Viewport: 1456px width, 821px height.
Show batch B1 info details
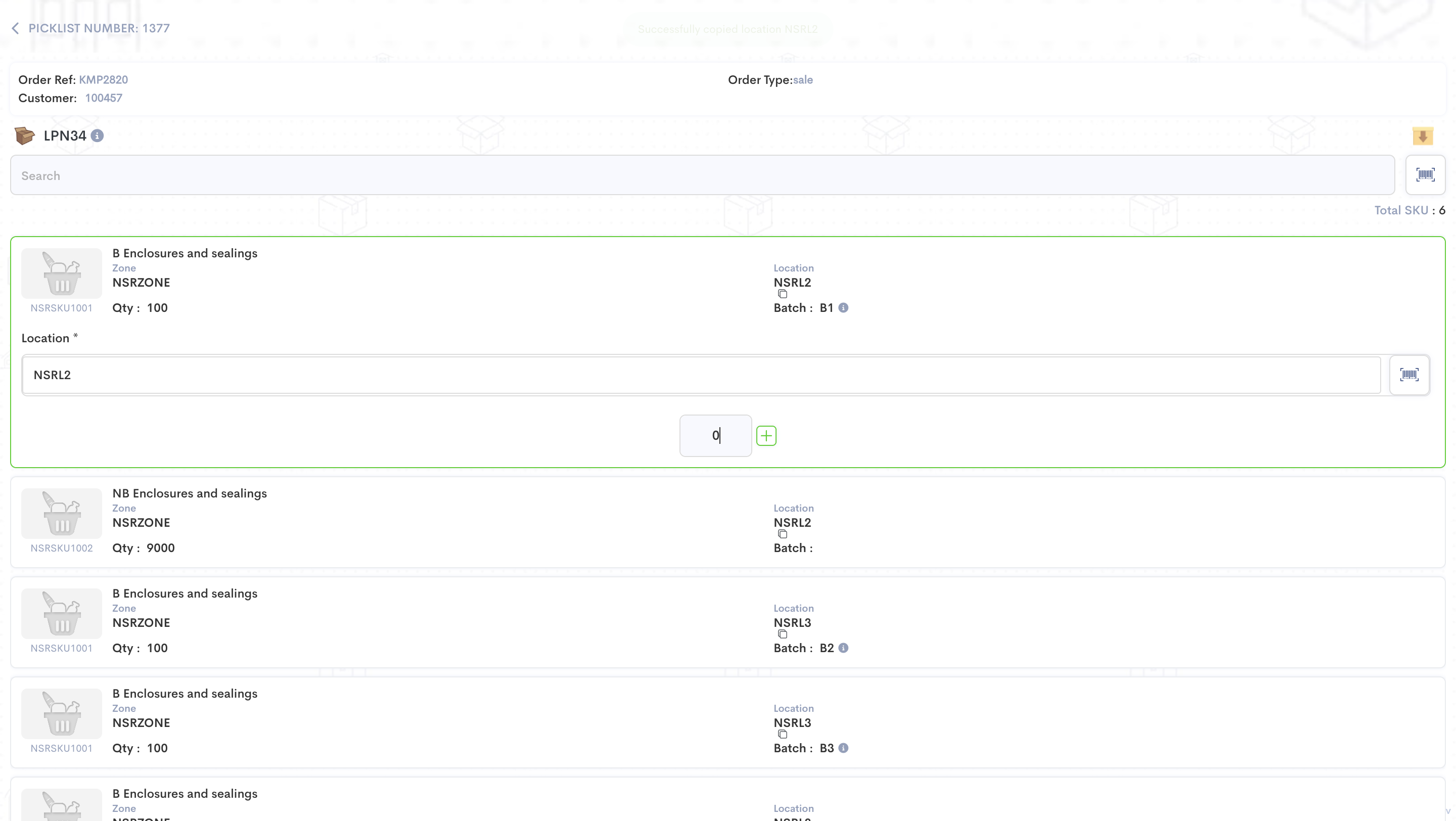(843, 308)
